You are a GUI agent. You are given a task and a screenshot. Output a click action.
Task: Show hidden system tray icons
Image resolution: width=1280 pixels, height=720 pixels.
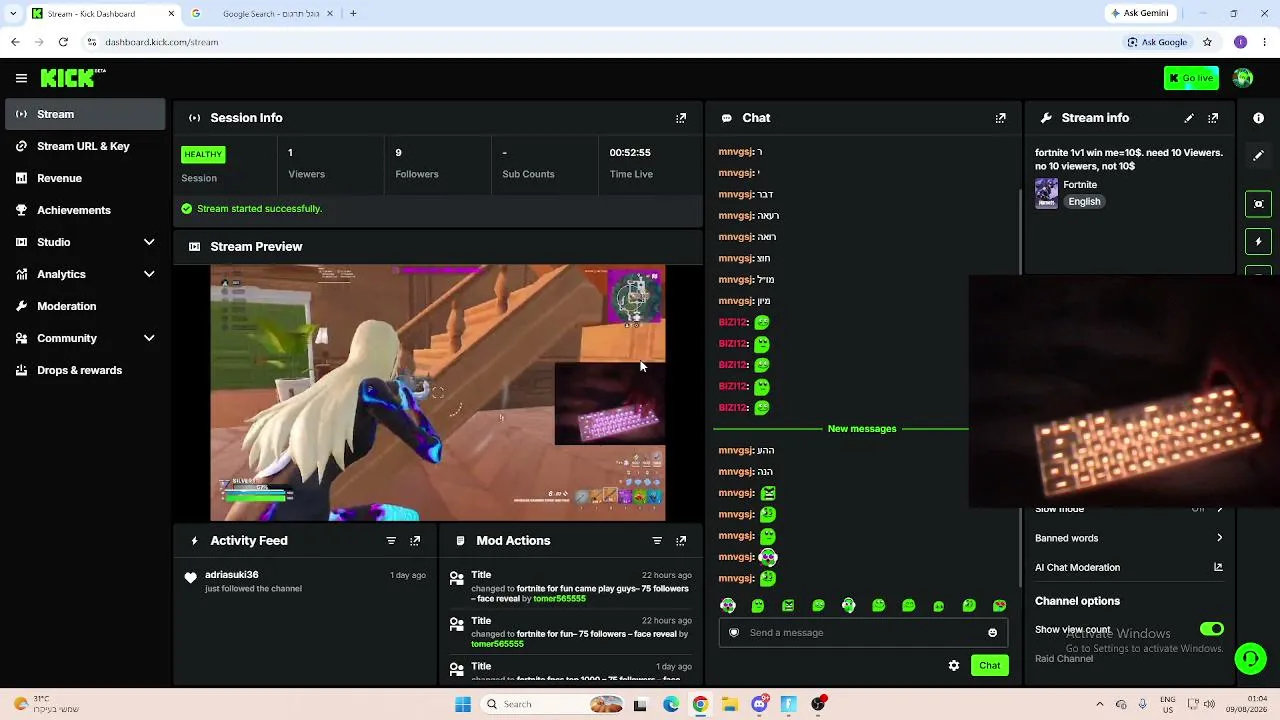pyautogui.click(x=1099, y=704)
